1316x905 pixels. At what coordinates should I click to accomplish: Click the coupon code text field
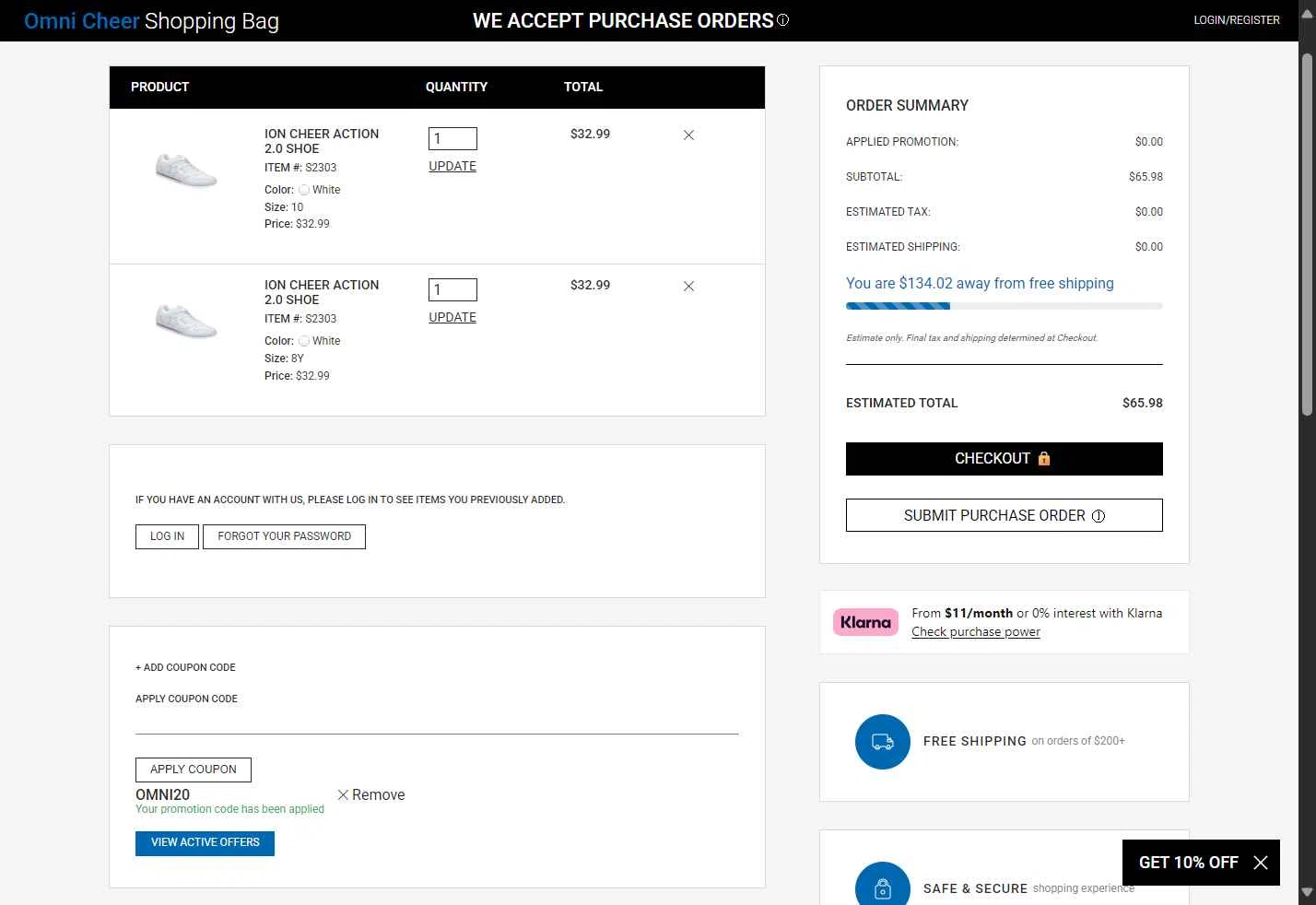click(437, 720)
